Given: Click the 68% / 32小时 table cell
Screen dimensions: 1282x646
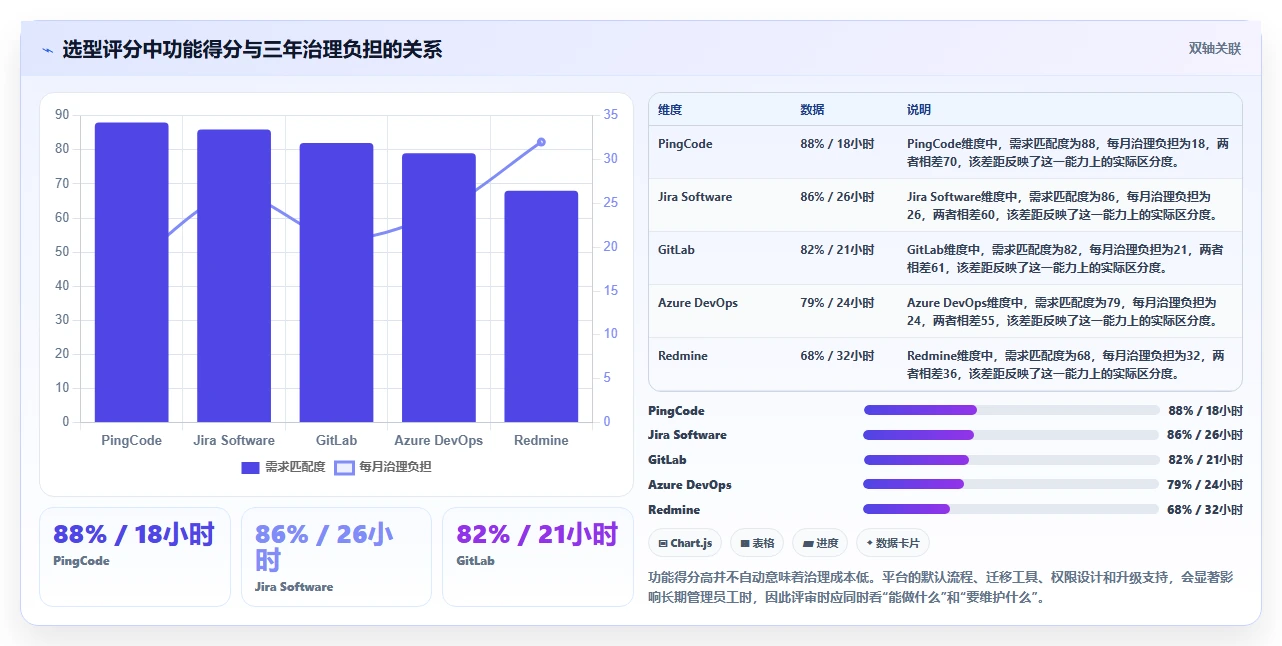Looking at the screenshot, I should point(837,356).
